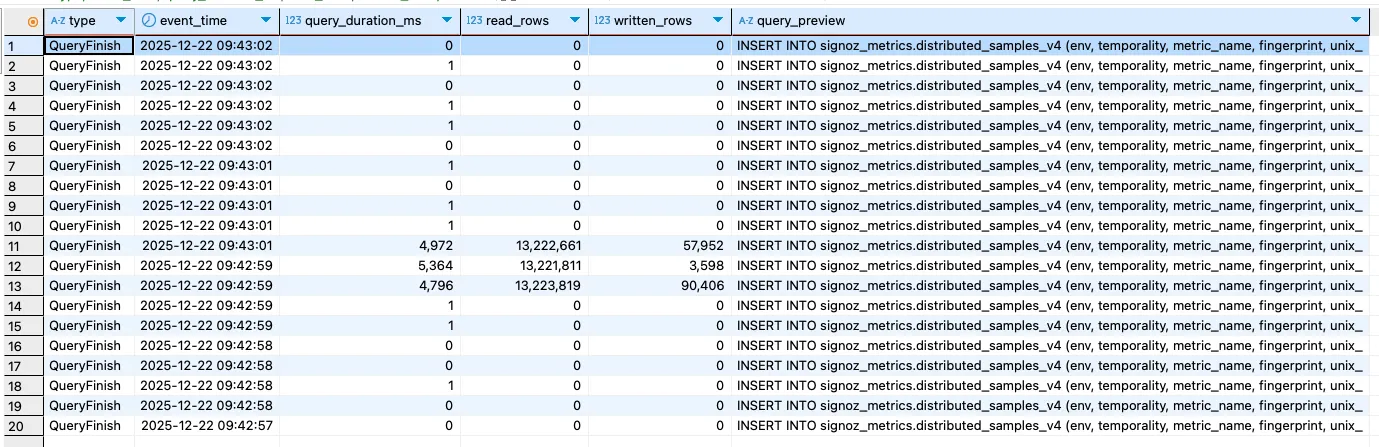Click the written_rows cell 3,598
Image resolution: width=1379 pixels, height=447 pixels.
[x=659, y=265]
